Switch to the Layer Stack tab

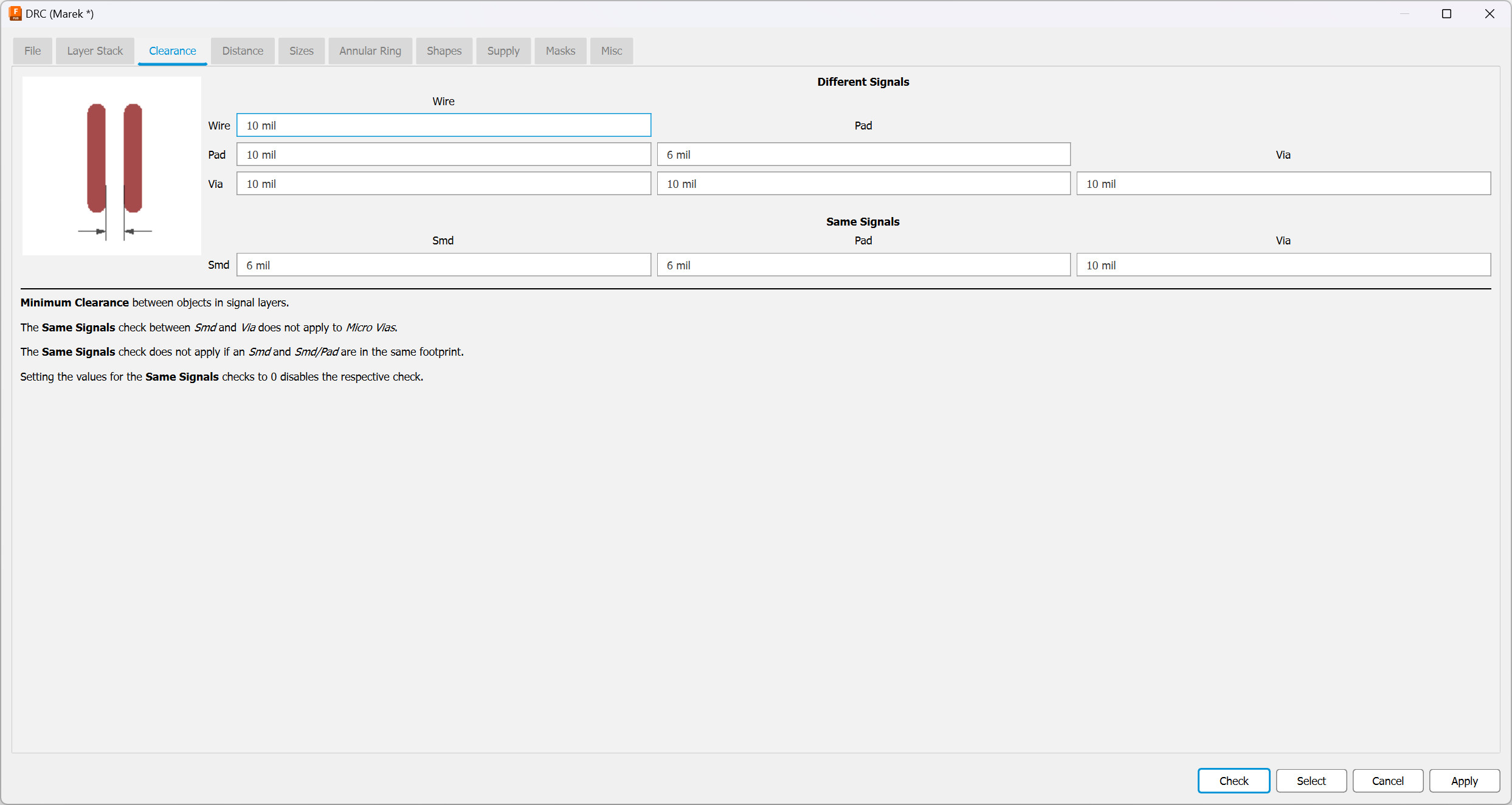click(x=95, y=51)
